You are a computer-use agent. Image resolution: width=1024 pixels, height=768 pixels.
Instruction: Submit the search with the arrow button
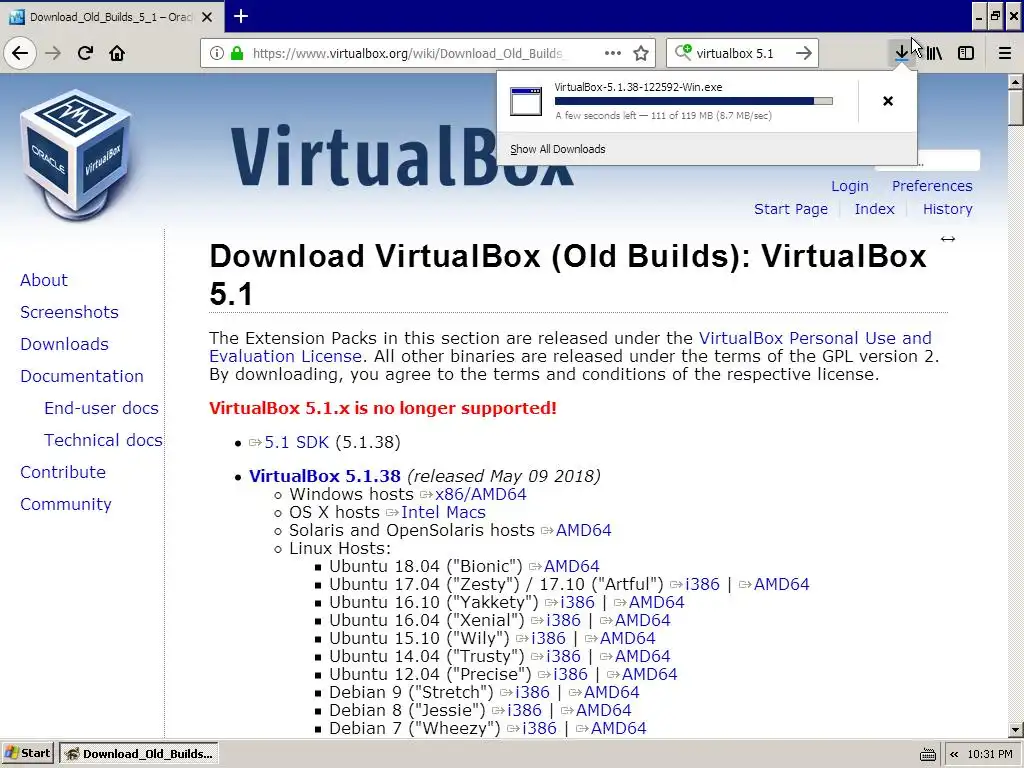click(x=804, y=53)
